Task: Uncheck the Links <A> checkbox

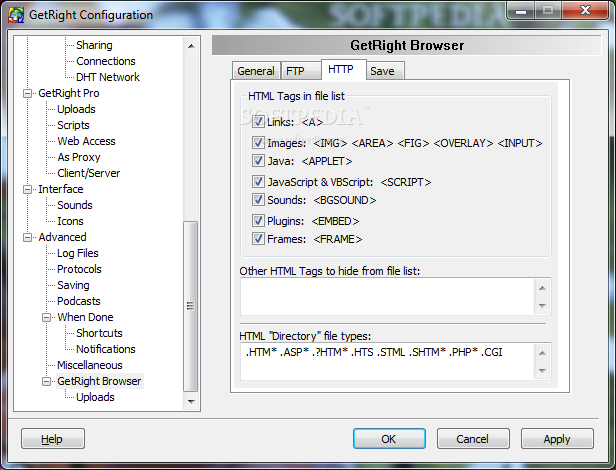Action: click(x=258, y=122)
